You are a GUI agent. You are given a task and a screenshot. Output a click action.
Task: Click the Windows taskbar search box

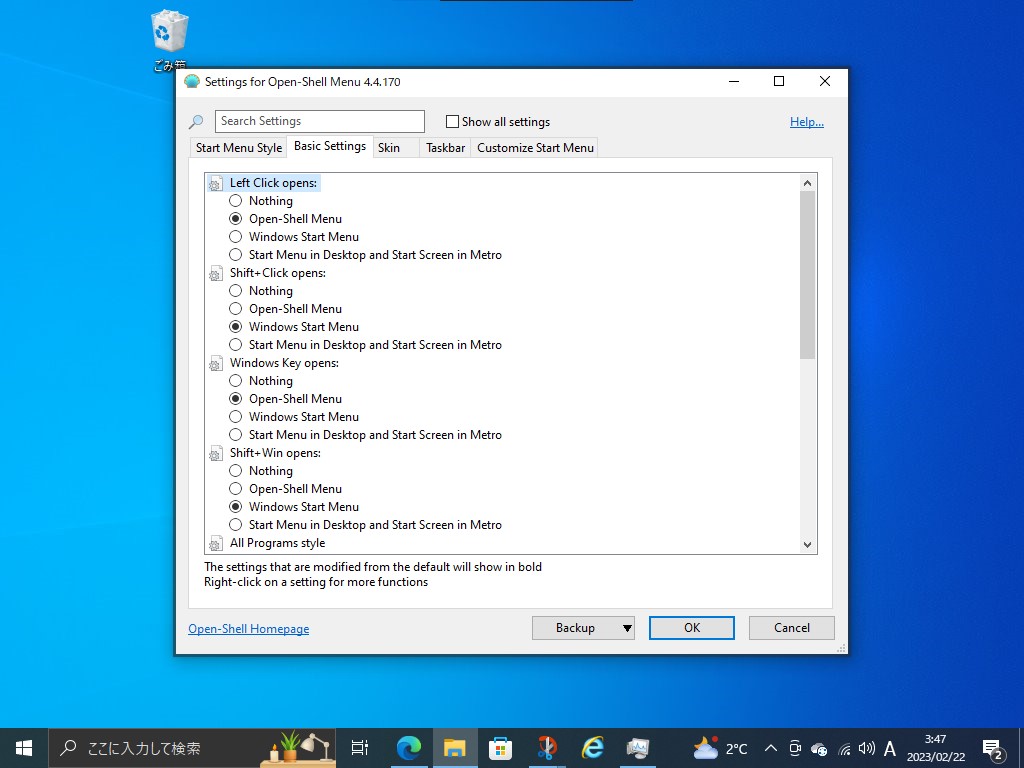(x=193, y=748)
